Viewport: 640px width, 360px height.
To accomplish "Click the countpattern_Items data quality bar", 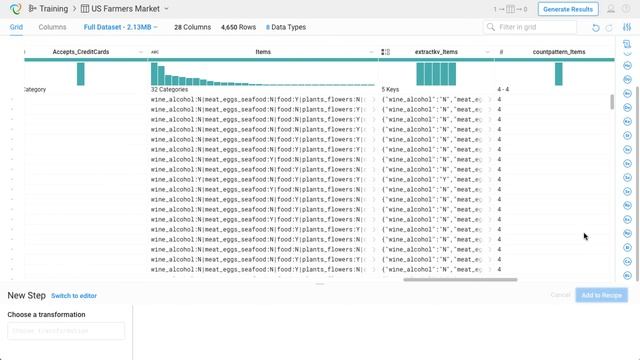I will (x=555, y=60).
